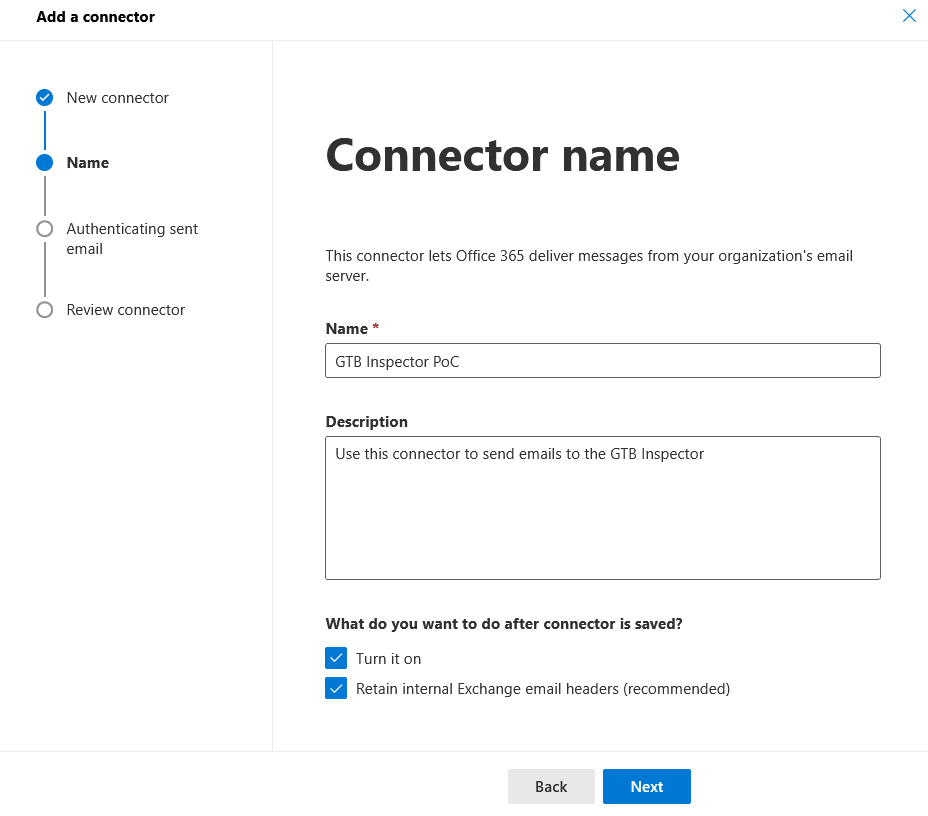
Task: Go back using the Back button
Action: pos(551,786)
